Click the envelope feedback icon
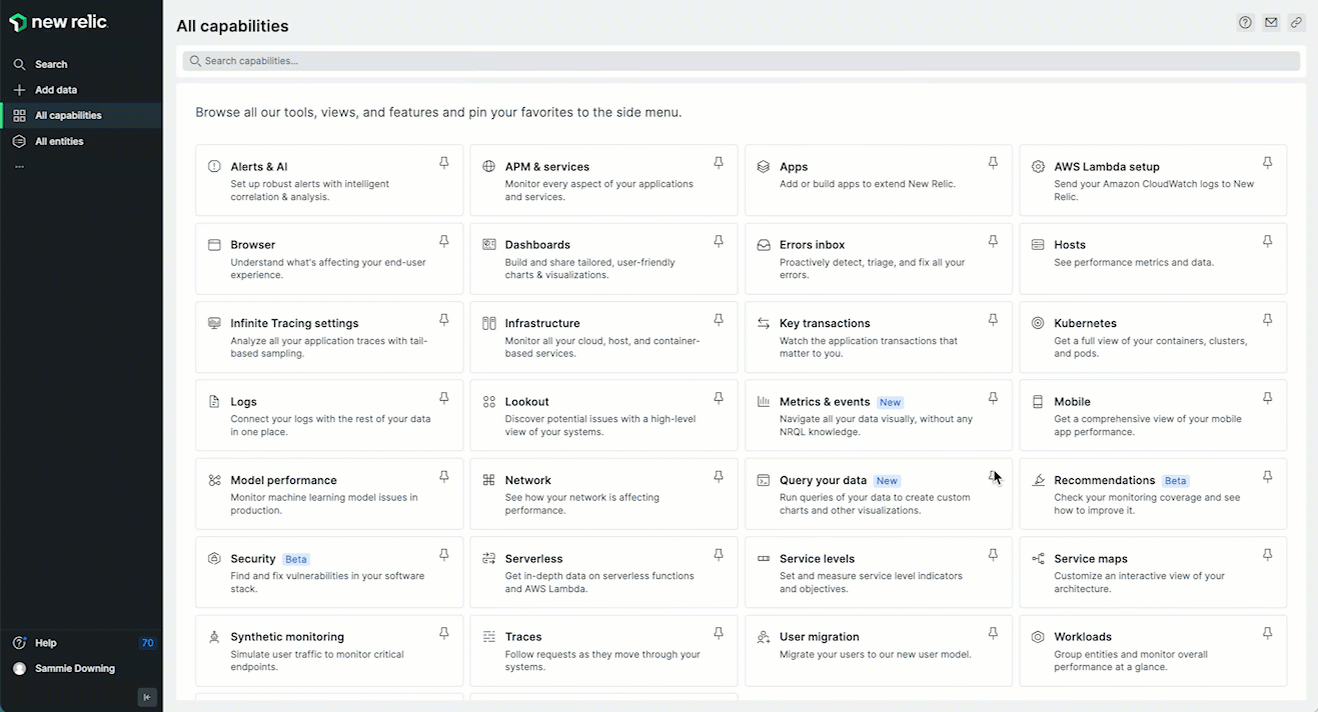Image resolution: width=1318 pixels, height=712 pixels. point(1271,21)
